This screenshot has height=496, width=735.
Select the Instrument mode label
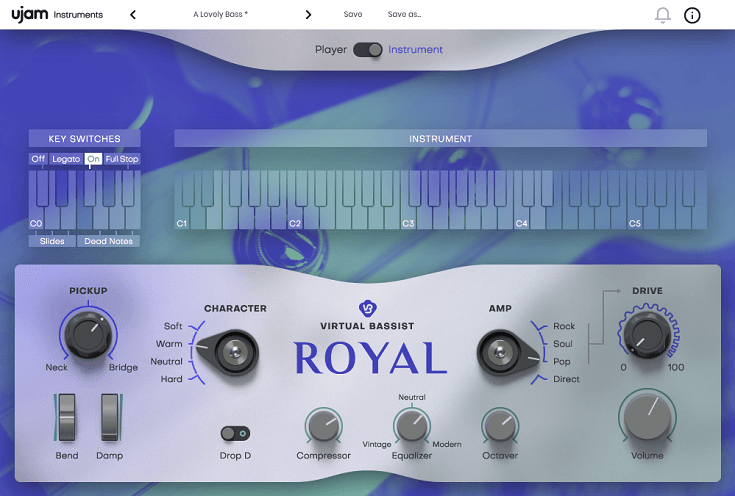[415, 50]
